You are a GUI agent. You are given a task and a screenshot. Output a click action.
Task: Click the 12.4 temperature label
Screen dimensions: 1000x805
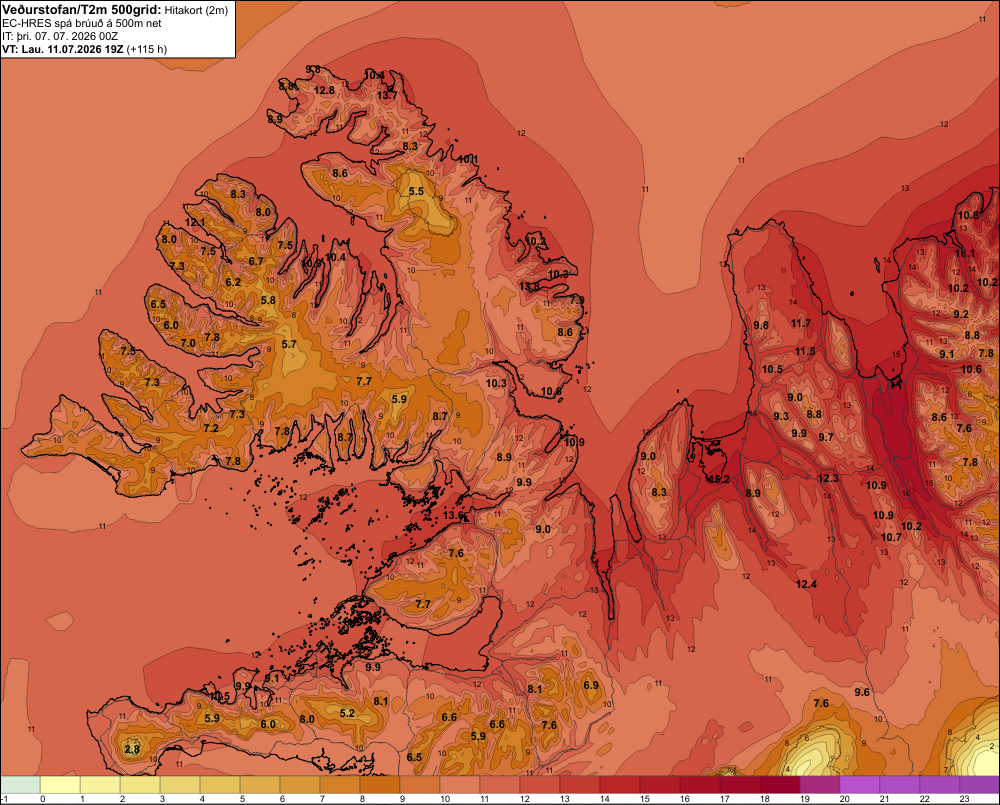click(x=806, y=584)
